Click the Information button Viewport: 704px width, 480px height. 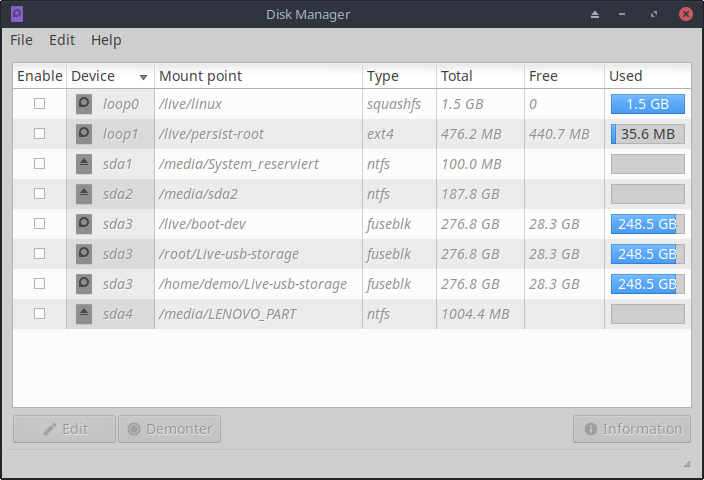632,429
